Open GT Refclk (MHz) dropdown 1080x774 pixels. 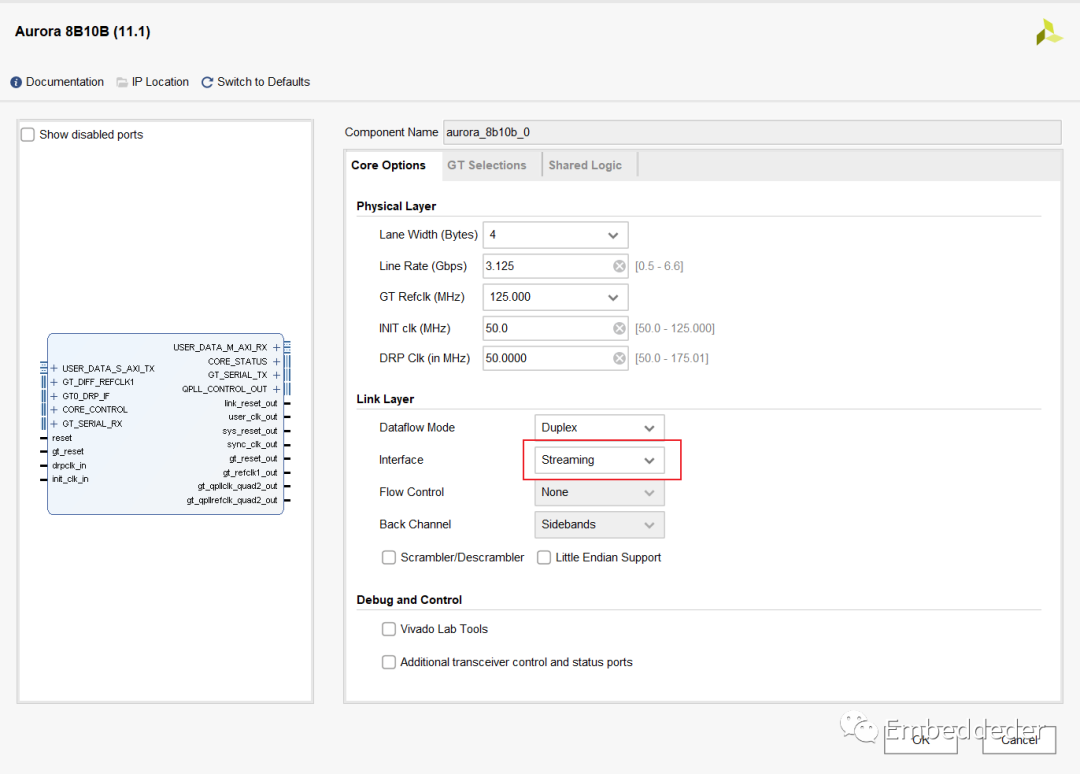coord(555,297)
